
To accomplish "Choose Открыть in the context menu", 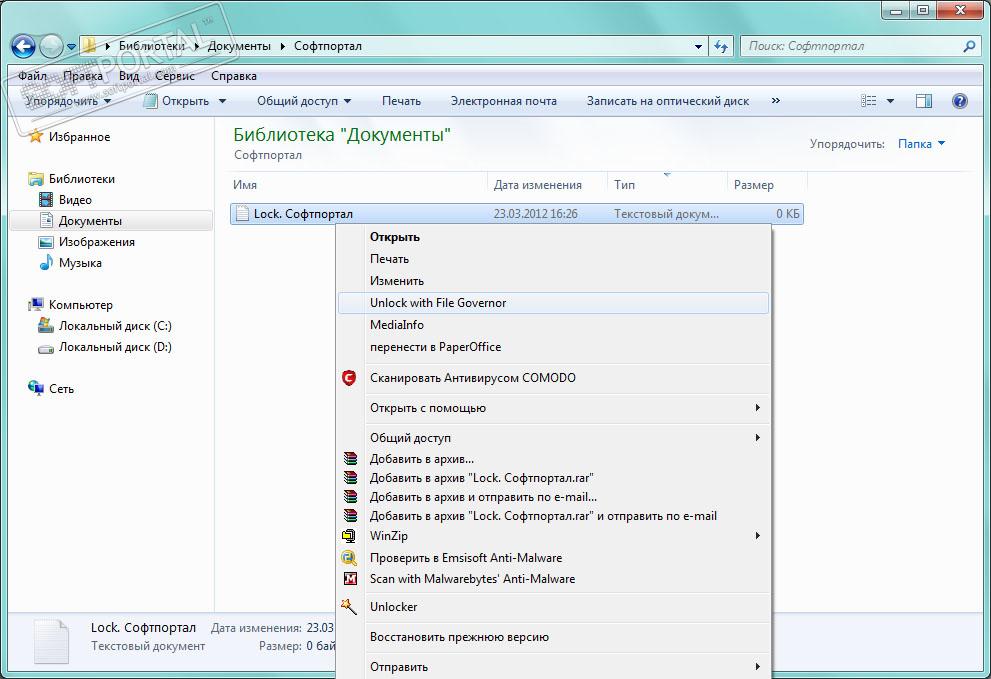I will pos(395,237).
